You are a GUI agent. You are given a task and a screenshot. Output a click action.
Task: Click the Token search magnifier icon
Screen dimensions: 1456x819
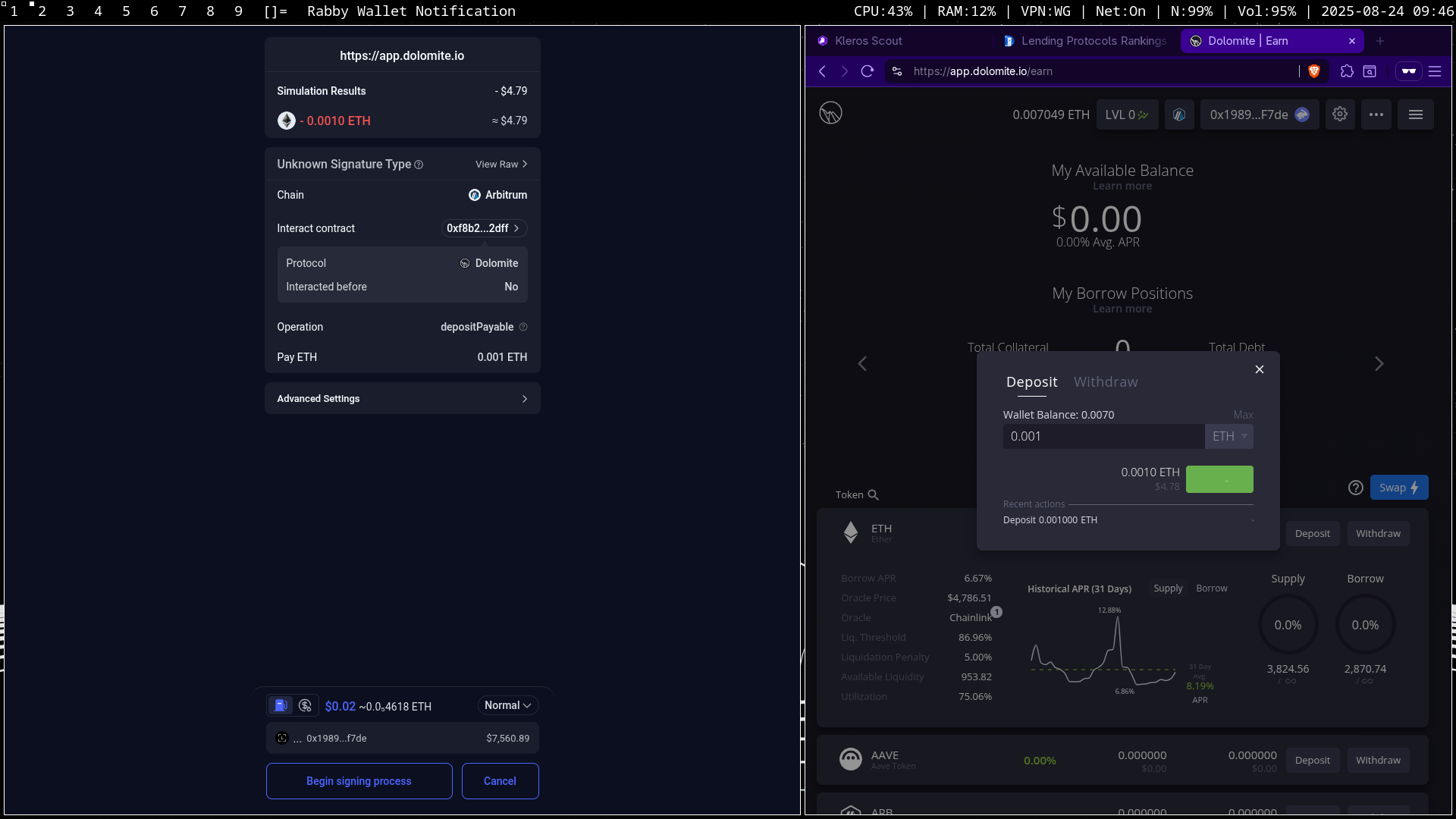pos(874,495)
